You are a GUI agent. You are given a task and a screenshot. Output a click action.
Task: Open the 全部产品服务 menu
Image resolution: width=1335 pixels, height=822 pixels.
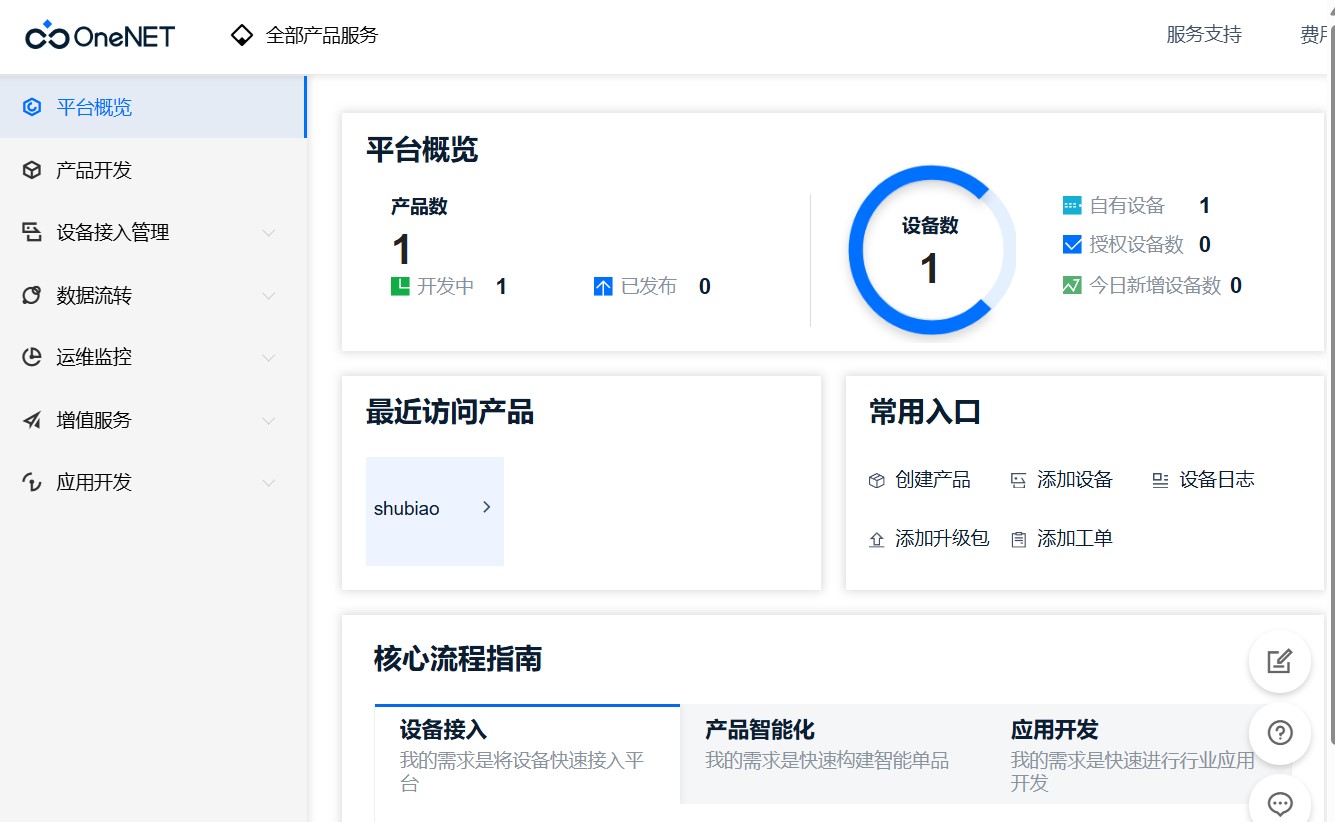coord(305,35)
